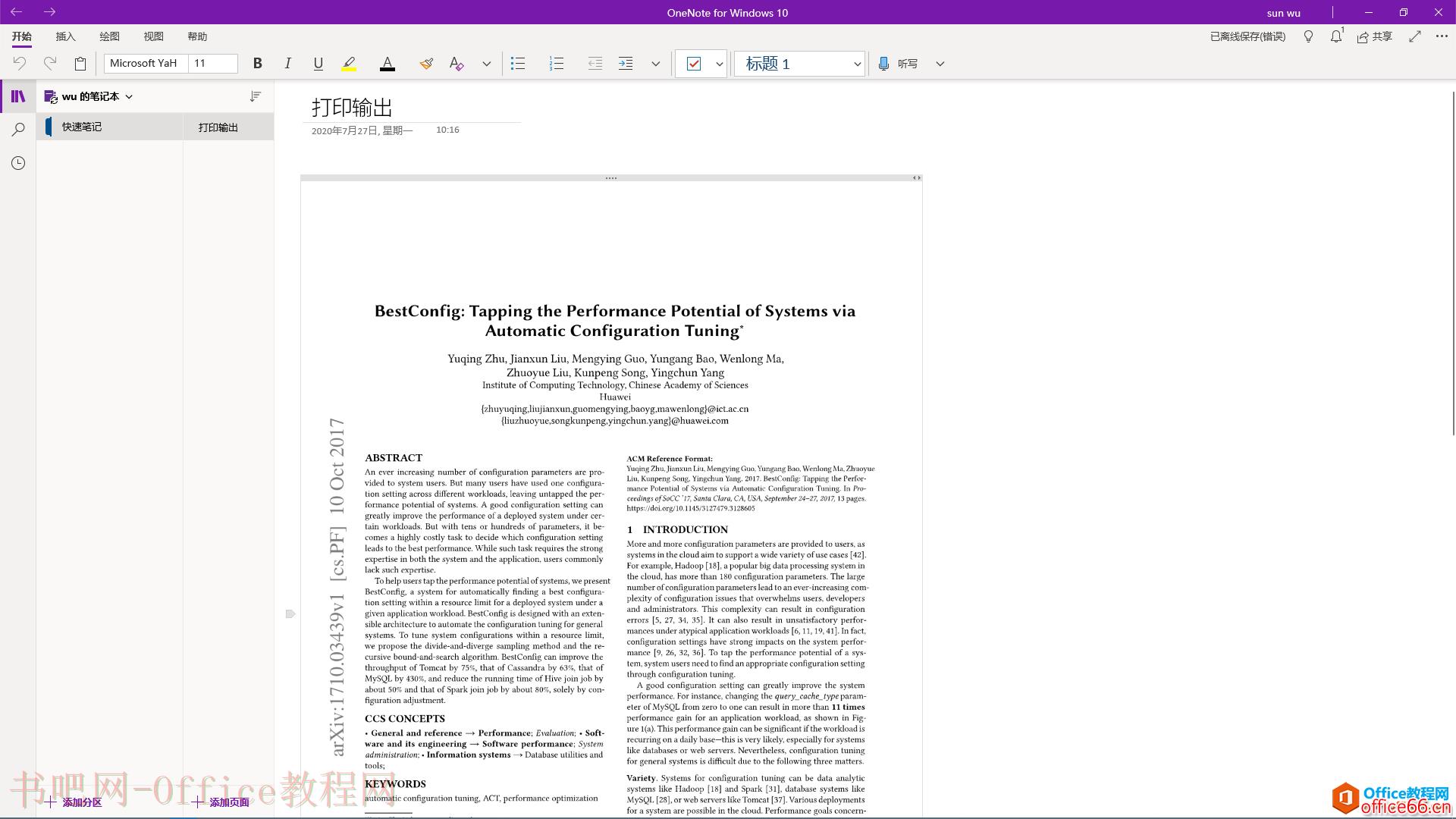
Task: Open the 帮助 ribbon tab
Action: tap(197, 36)
